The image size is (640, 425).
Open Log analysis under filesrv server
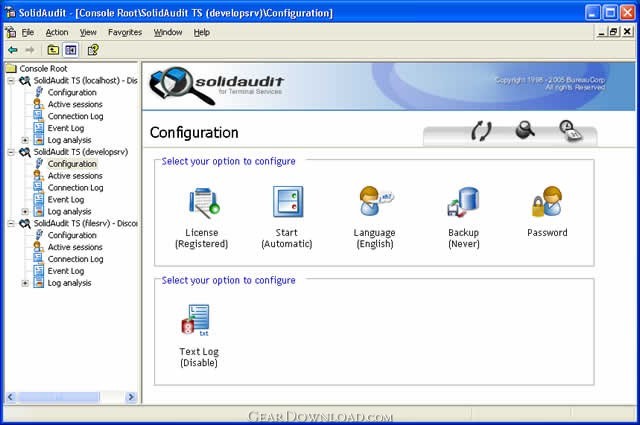click(69, 283)
